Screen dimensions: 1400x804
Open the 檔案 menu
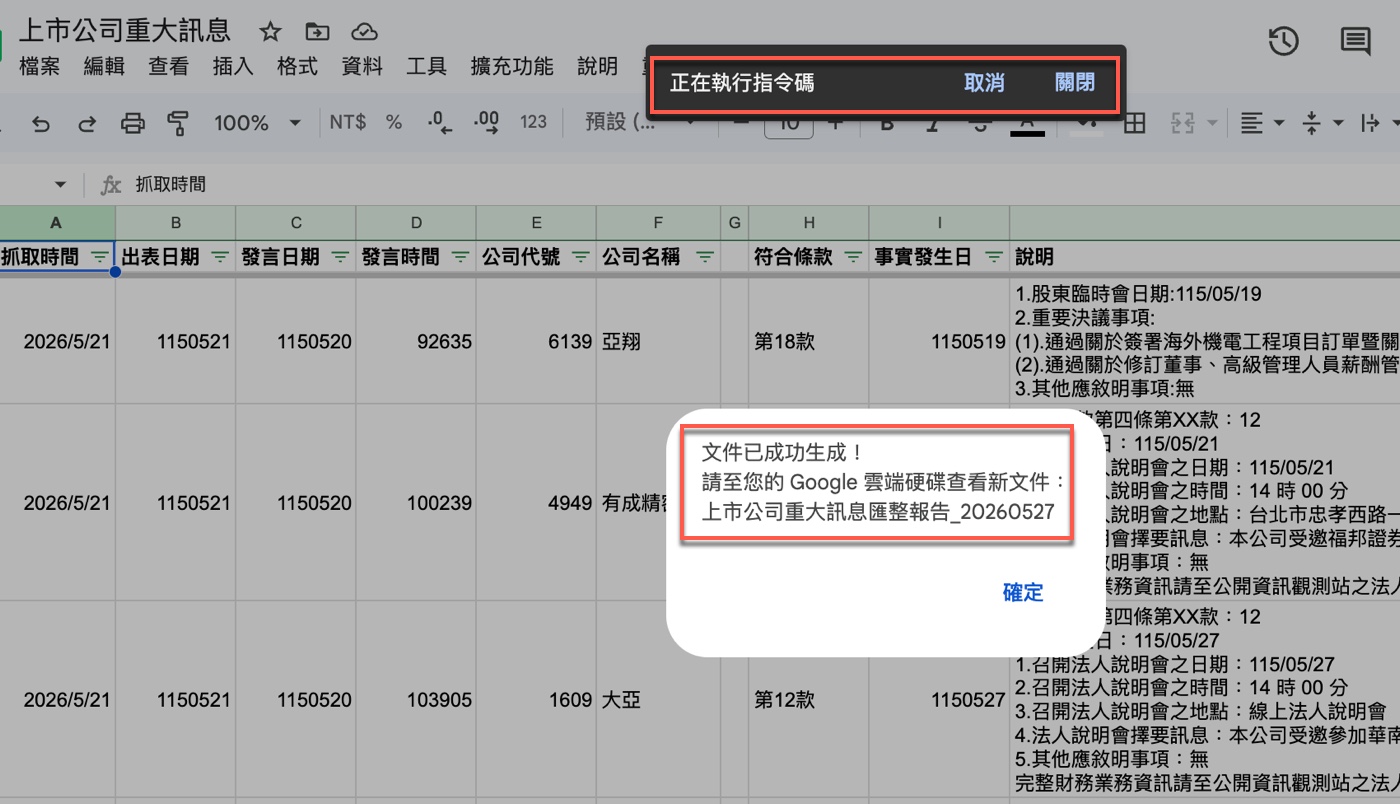coord(40,67)
